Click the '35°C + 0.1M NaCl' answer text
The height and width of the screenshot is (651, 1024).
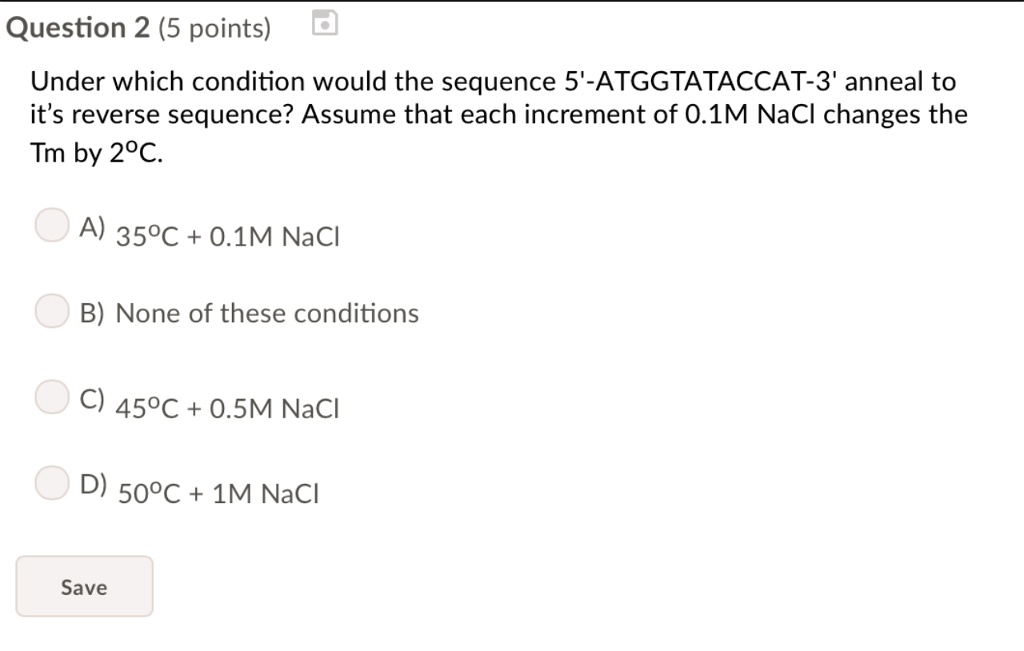coord(228,238)
